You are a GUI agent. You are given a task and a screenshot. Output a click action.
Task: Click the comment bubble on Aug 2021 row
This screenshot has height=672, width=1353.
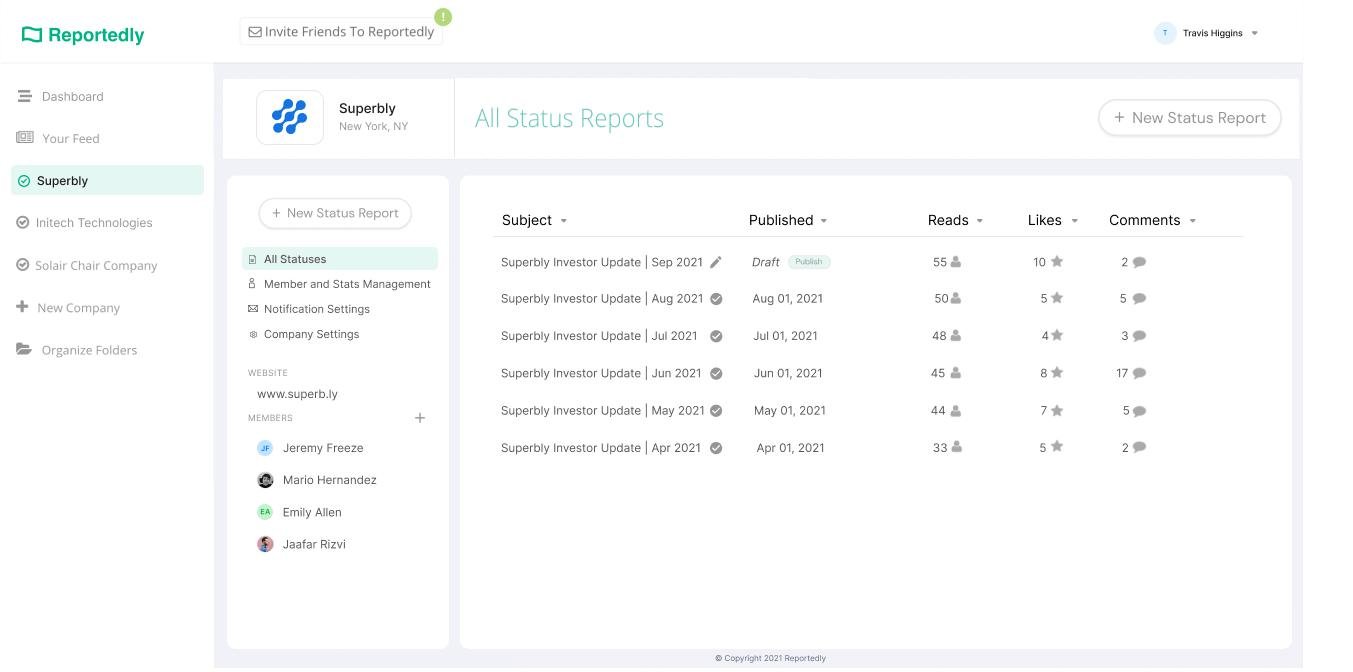1139,298
